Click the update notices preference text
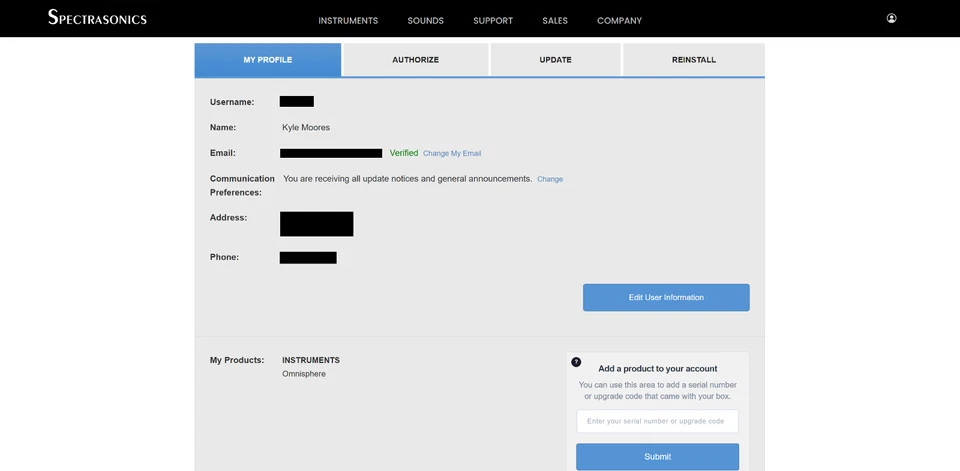The width and height of the screenshot is (960, 471). click(407, 179)
